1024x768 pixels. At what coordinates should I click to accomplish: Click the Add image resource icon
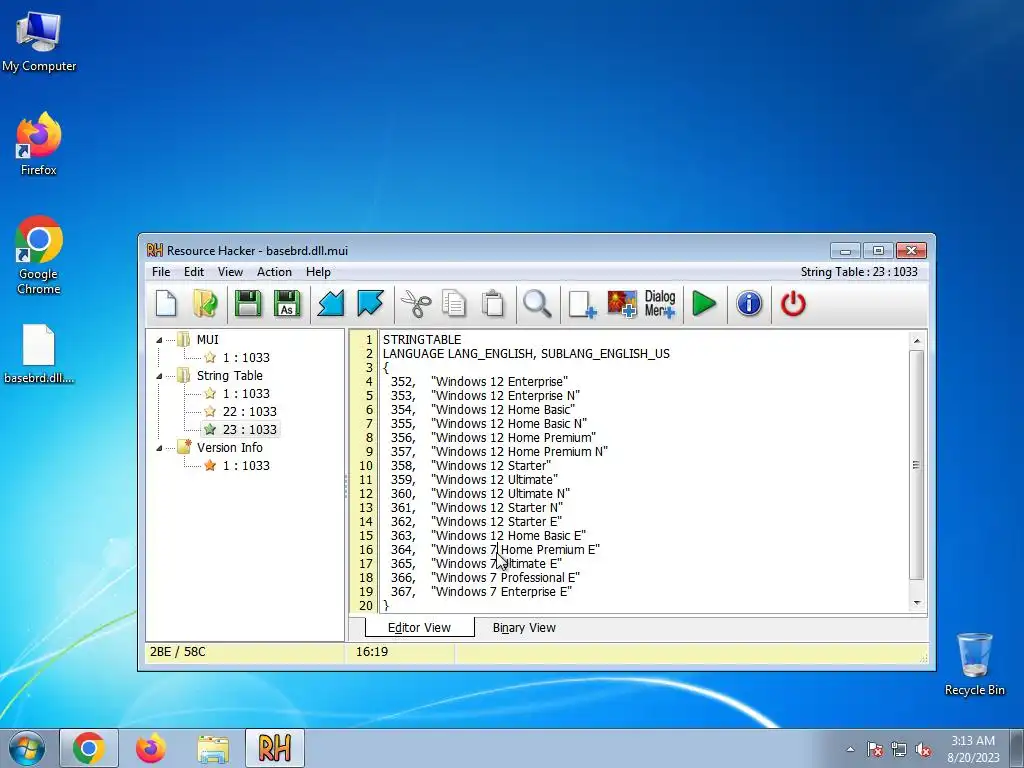click(622, 304)
